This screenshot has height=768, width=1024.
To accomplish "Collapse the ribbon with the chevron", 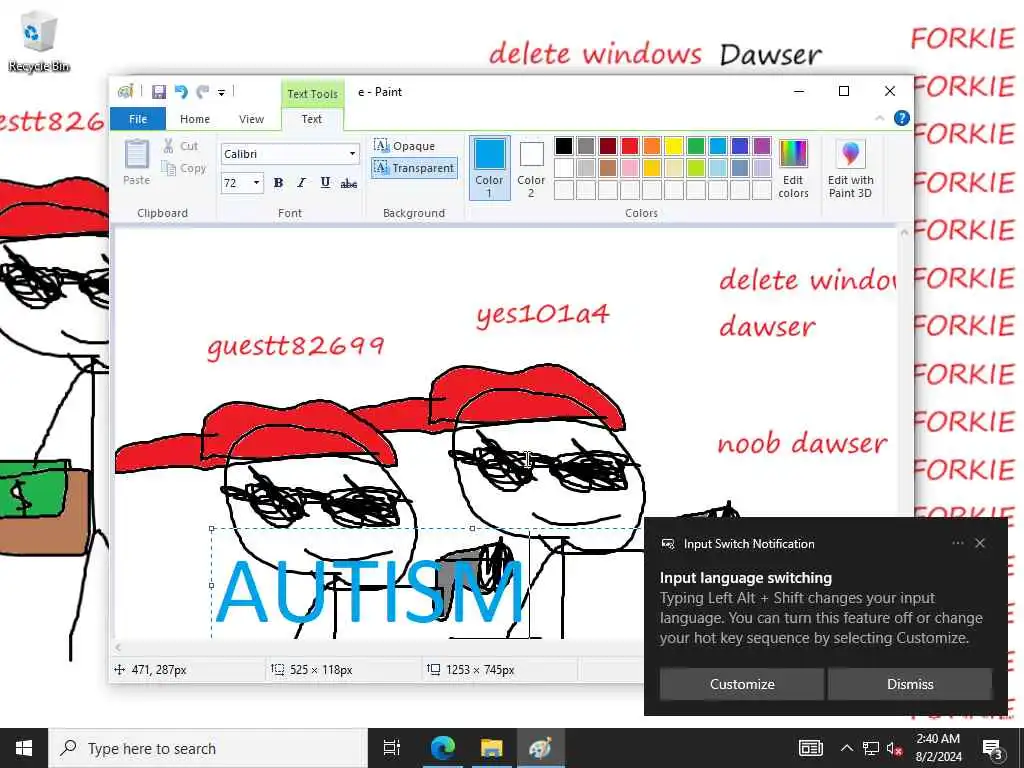I will click(x=880, y=118).
